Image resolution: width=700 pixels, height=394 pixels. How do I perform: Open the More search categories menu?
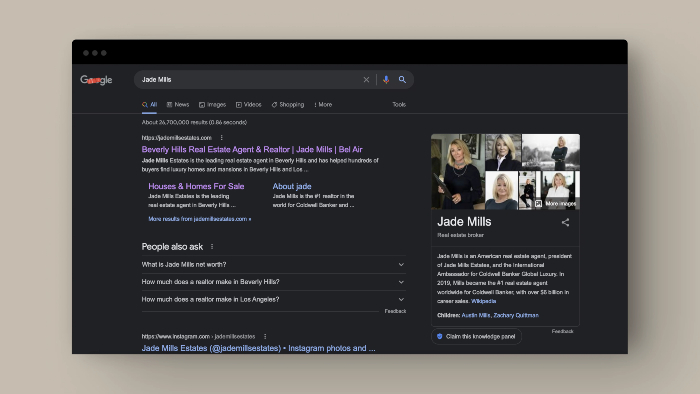tap(323, 104)
